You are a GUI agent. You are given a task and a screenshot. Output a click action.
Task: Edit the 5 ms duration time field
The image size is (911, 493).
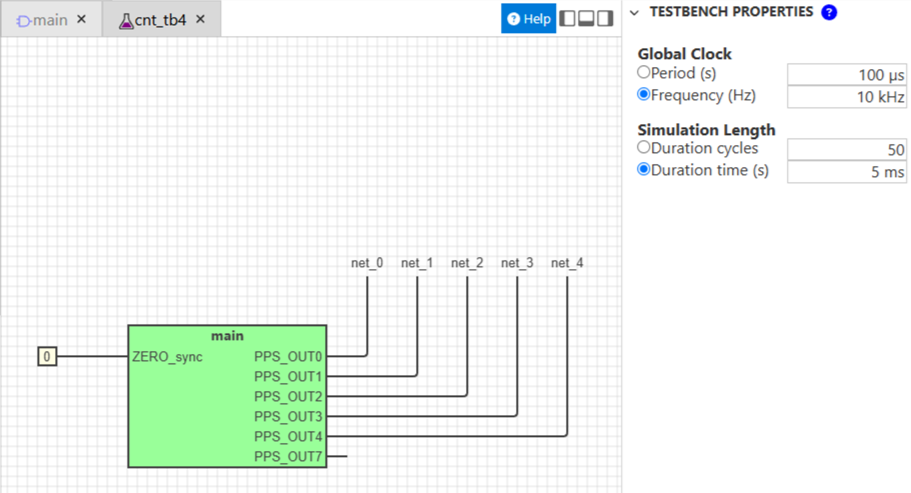847,172
